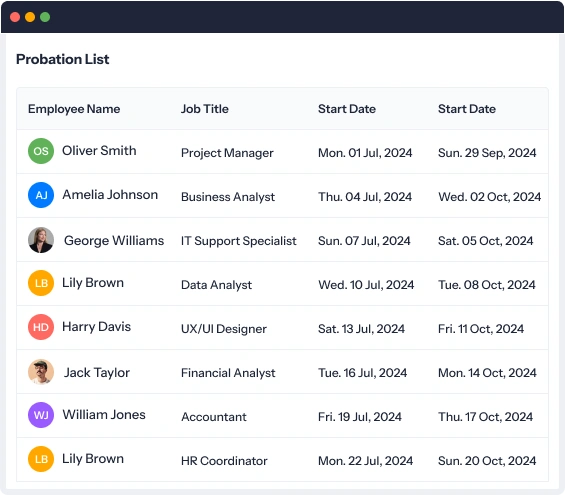Click the blue AJ avatar

41,195
